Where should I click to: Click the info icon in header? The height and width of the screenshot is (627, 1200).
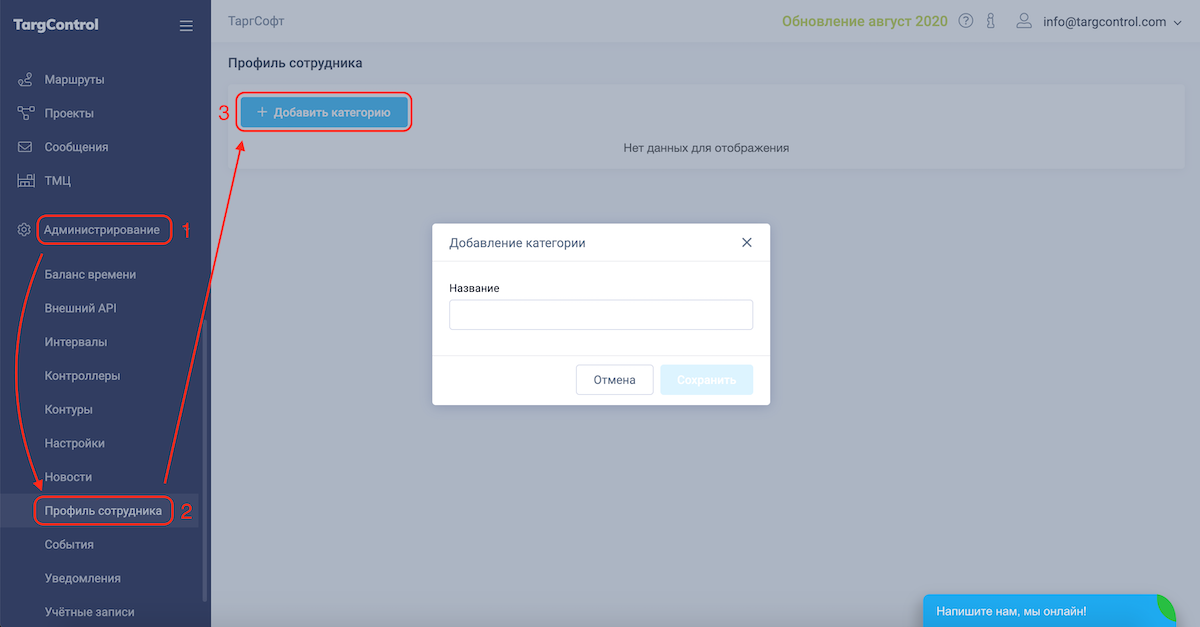click(990, 21)
